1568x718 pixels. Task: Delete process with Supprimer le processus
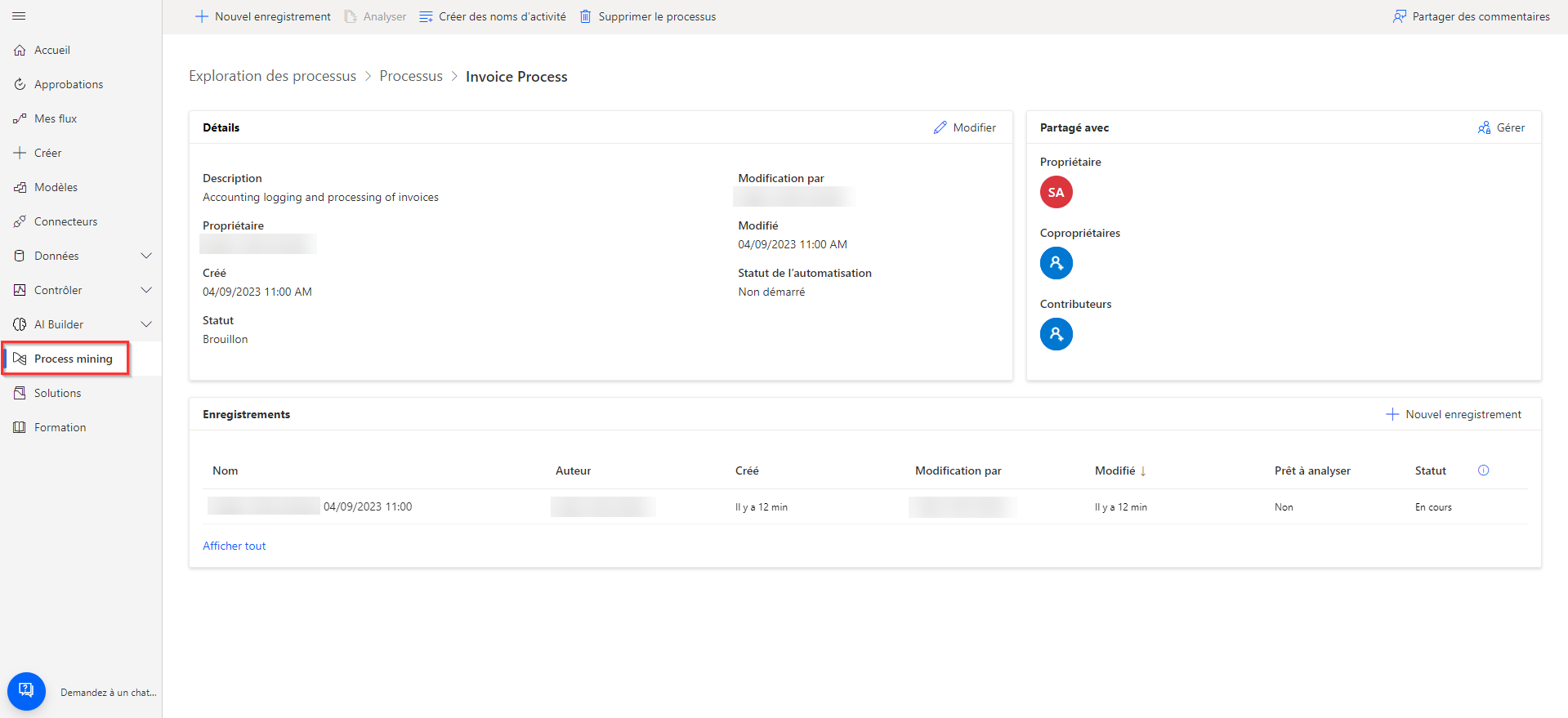click(x=648, y=16)
